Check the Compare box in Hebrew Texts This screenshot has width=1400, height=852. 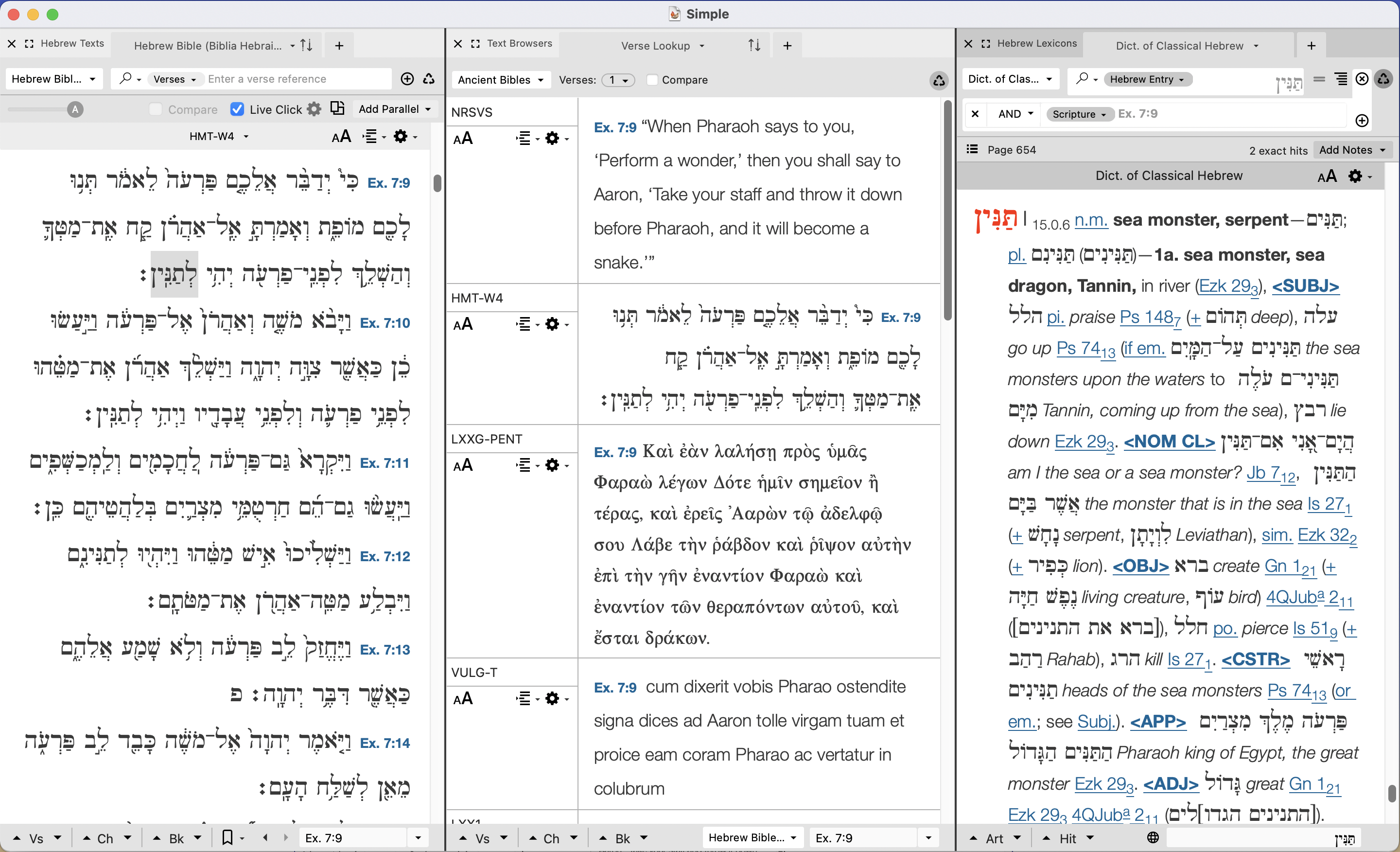pyautogui.click(x=155, y=109)
